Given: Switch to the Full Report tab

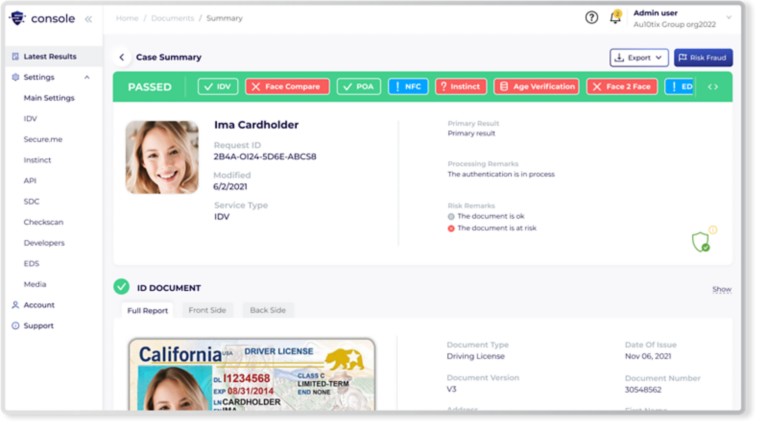Looking at the screenshot, I should click(x=147, y=311).
